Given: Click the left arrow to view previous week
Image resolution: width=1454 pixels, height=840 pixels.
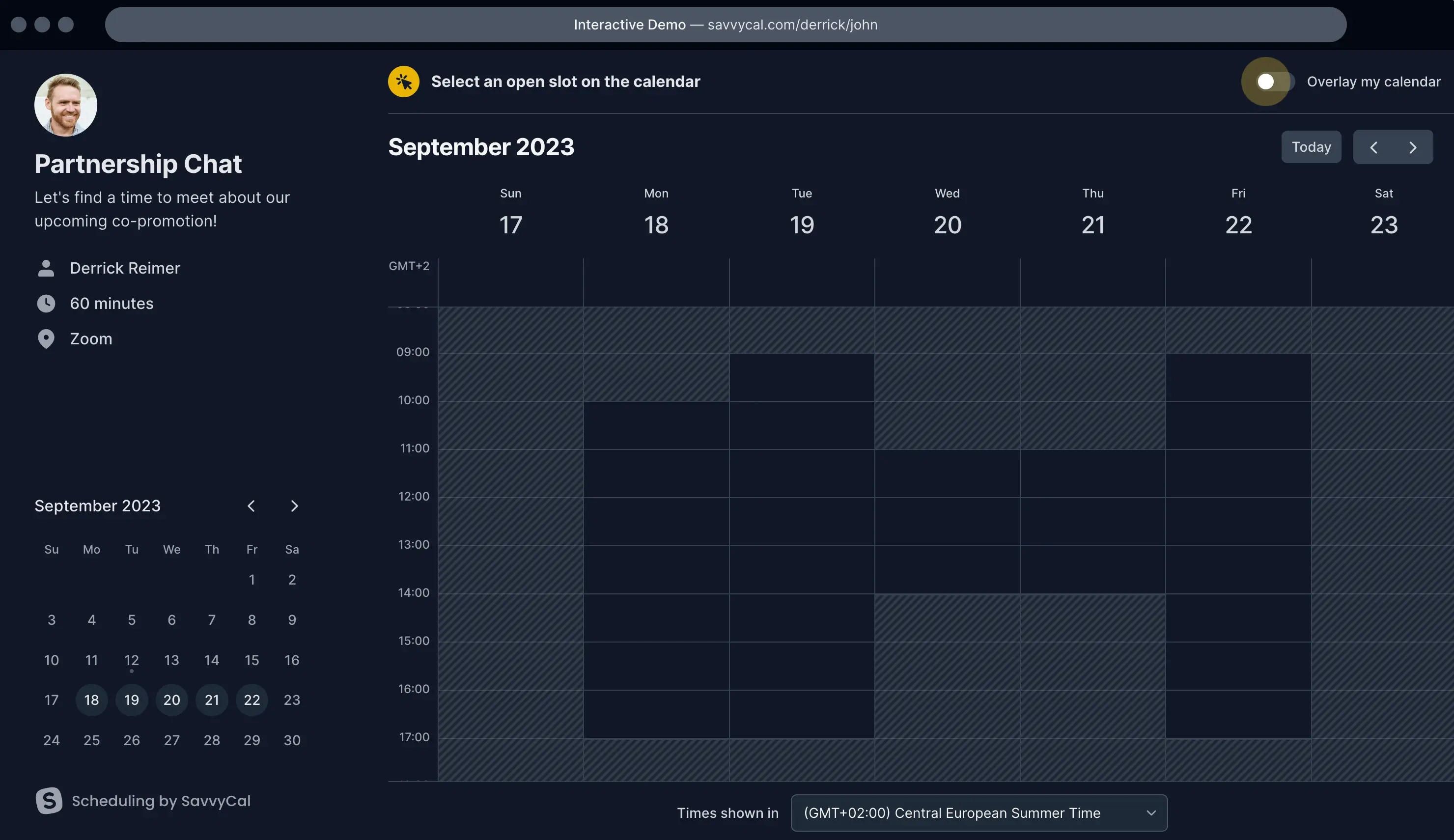Looking at the screenshot, I should point(1374,147).
